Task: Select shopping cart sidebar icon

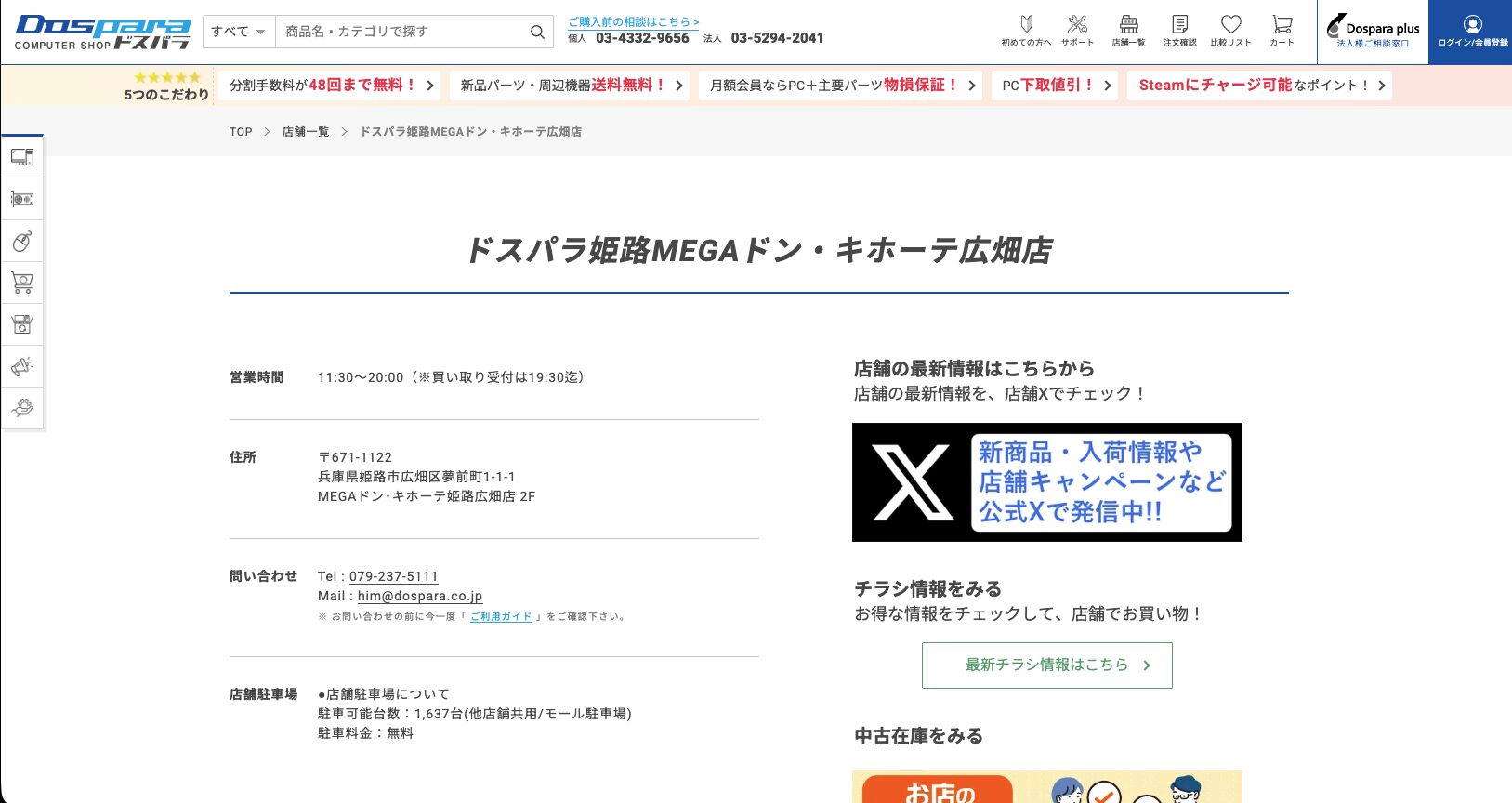Action: point(22,283)
